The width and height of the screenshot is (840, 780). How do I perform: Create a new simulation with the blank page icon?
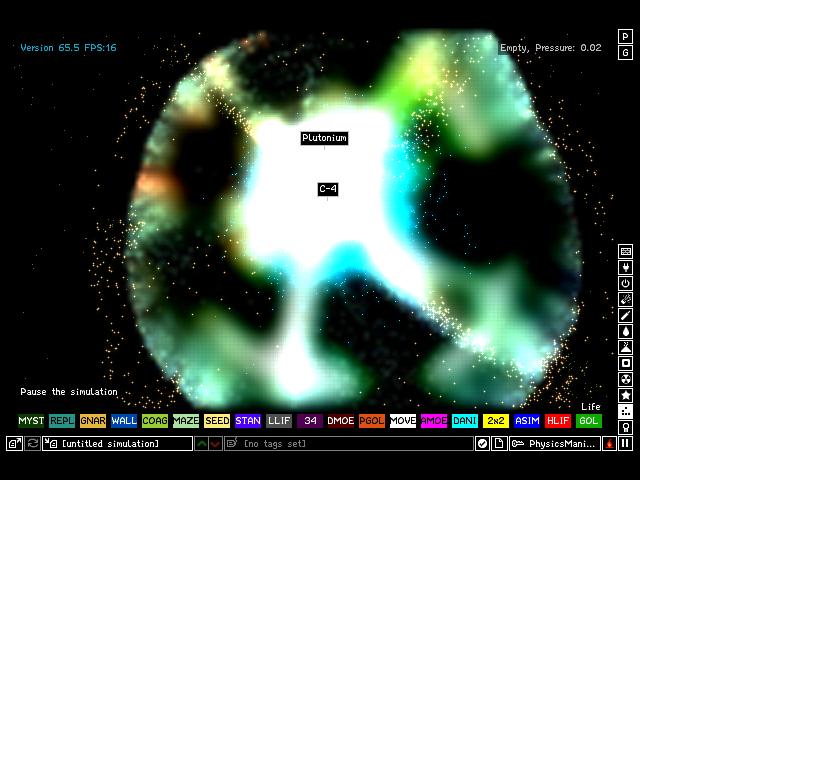(499, 444)
